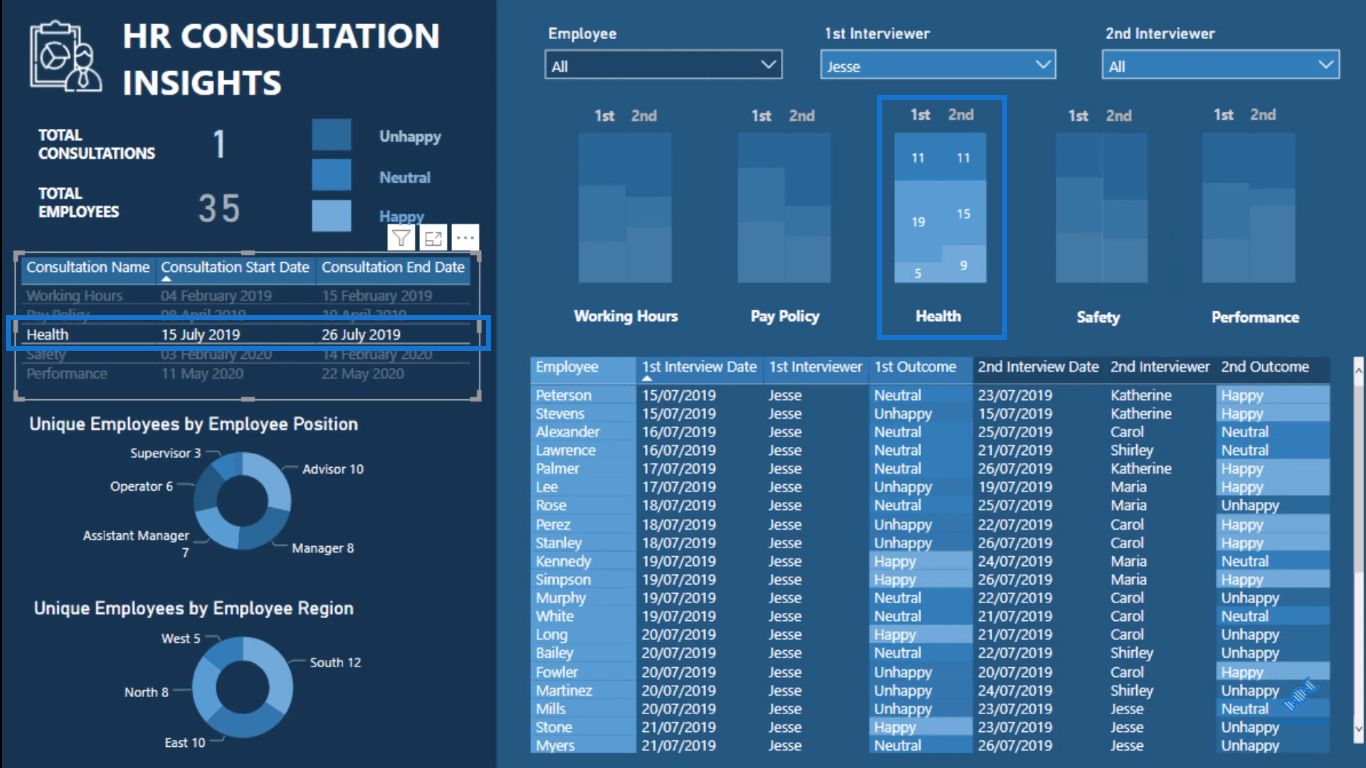The image size is (1366, 768).
Task: Click Rose's 2nd Outcome Unhappy cell
Action: point(1273,506)
